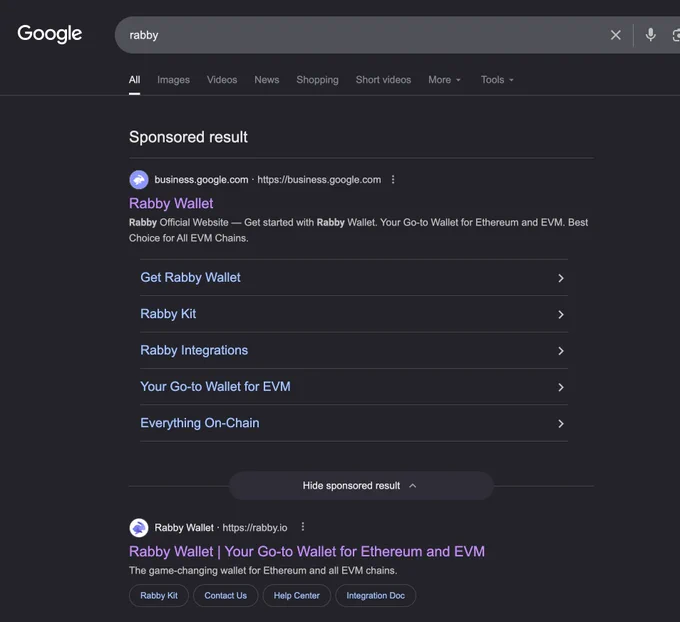Screen dimensions: 680x622
Task: Open the sponsored Rabby Kit sitelink
Action: click(168, 314)
